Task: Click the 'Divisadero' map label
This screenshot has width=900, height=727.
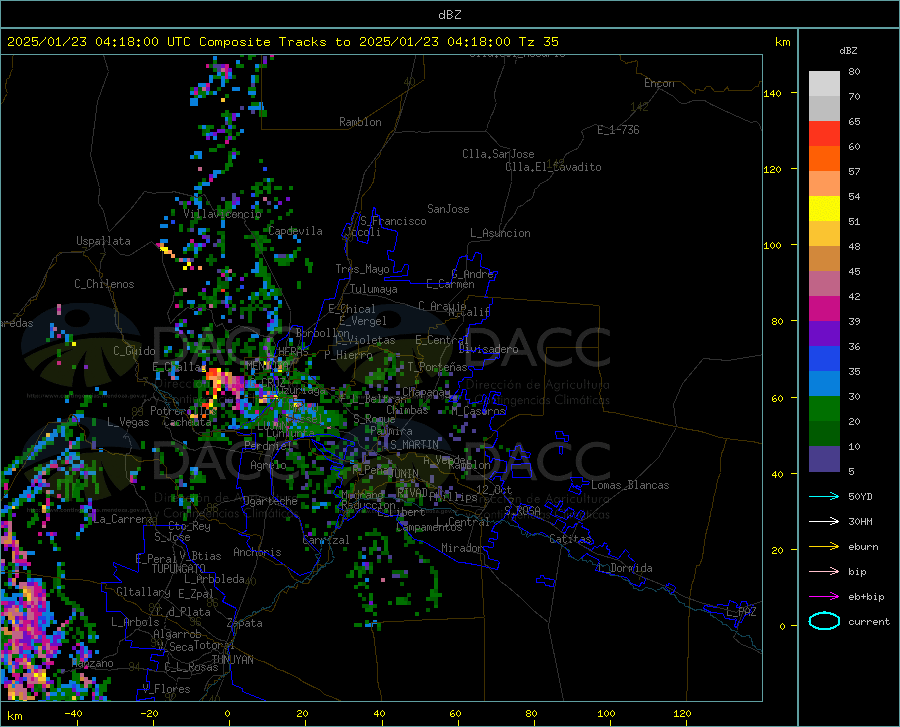Action: pos(488,349)
